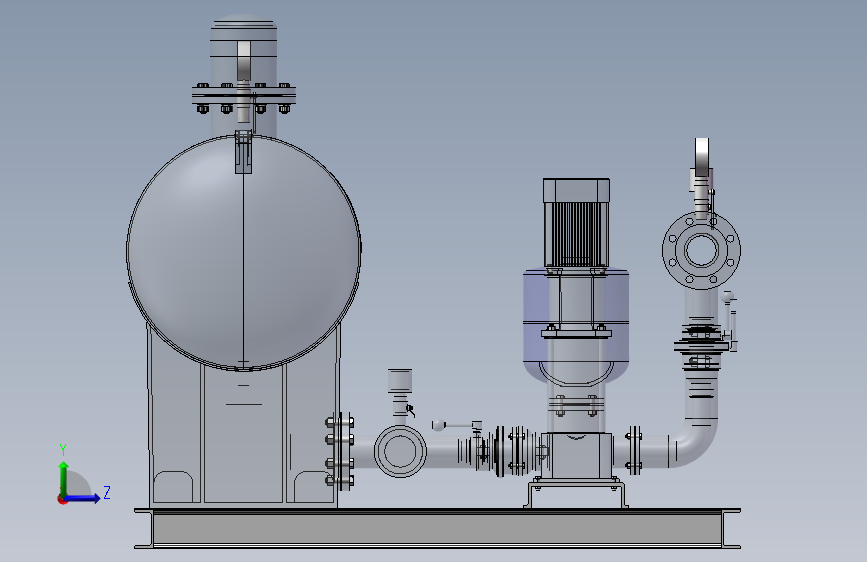The height and width of the screenshot is (562, 867).
Task: Select the pressure gauge above the outlet flange
Action: tap(702, 157)
